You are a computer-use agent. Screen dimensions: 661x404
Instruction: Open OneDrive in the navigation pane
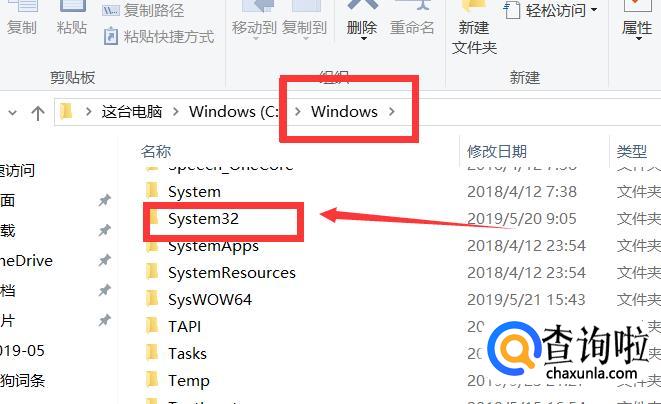click(x=26, y=261)
